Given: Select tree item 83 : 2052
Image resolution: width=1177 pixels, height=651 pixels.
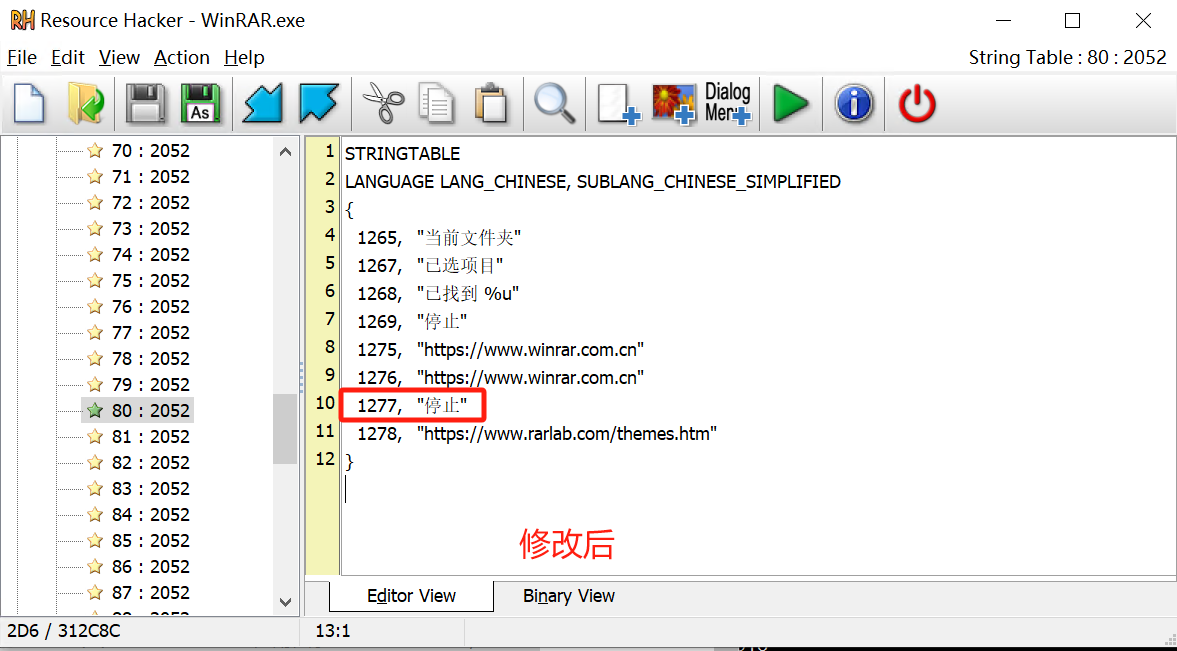Looking at the screenshot, I should pos(150,489).
